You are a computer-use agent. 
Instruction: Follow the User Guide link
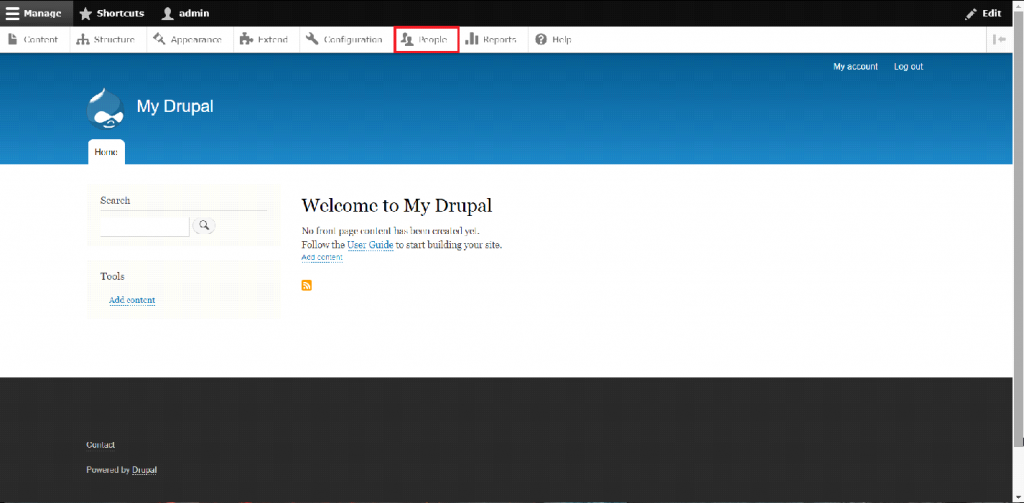click(x=370, y=245)
